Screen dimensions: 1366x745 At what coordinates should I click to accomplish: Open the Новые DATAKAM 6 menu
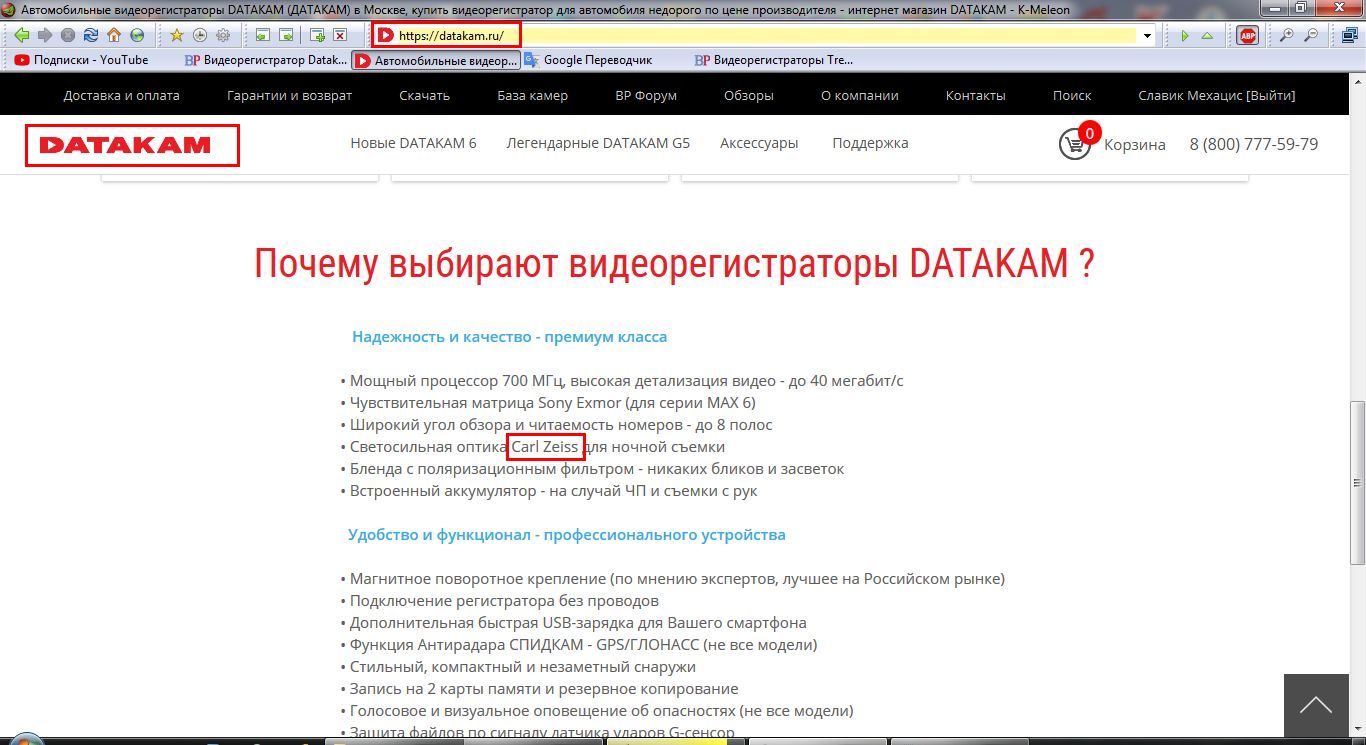pos(413,143)
